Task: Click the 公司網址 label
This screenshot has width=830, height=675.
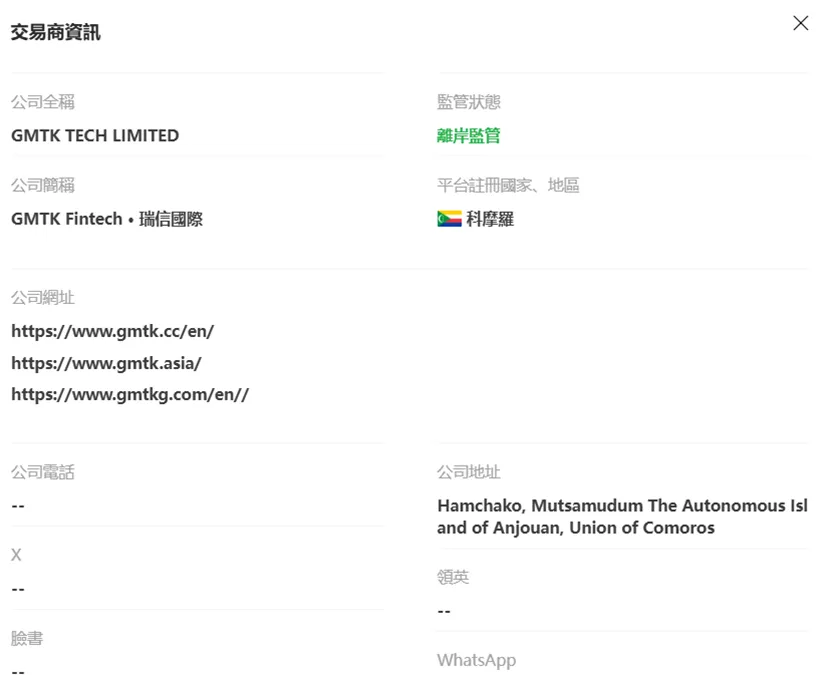Action: (43, 298)
